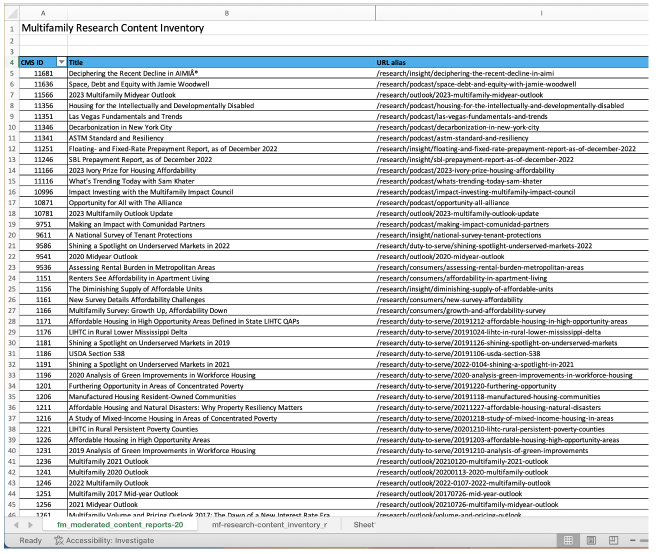Click CMS ID cell 11636

tap(43, 84)
